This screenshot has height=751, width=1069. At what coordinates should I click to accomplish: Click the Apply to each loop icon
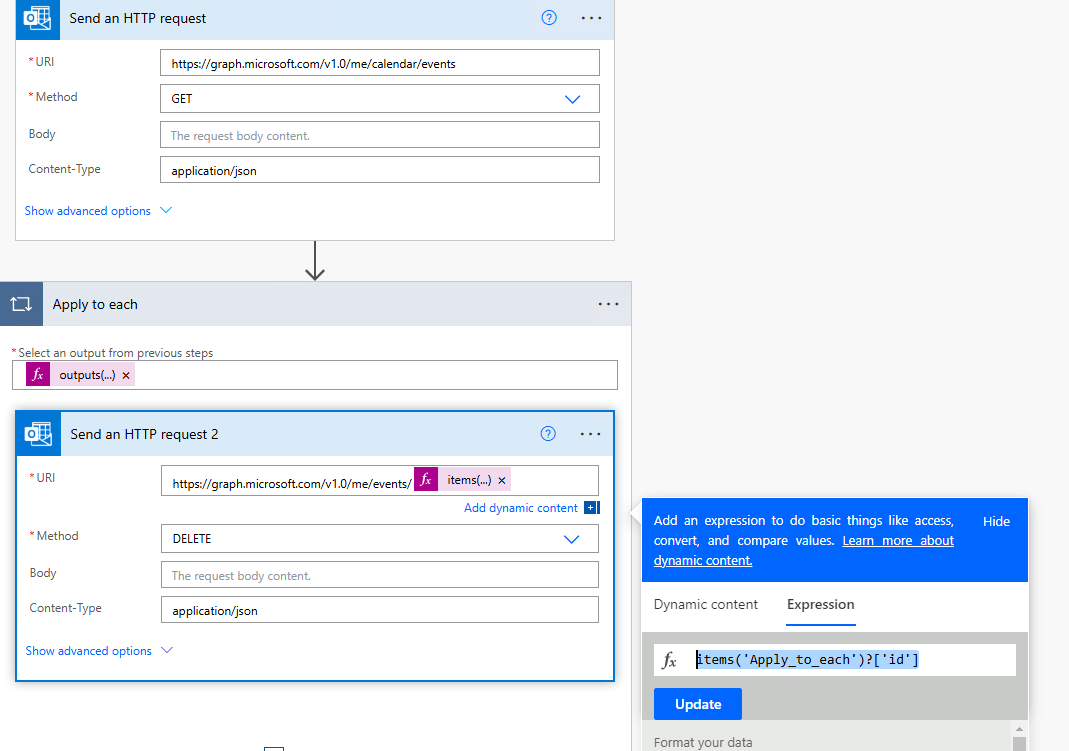click(x=21, y=303)
